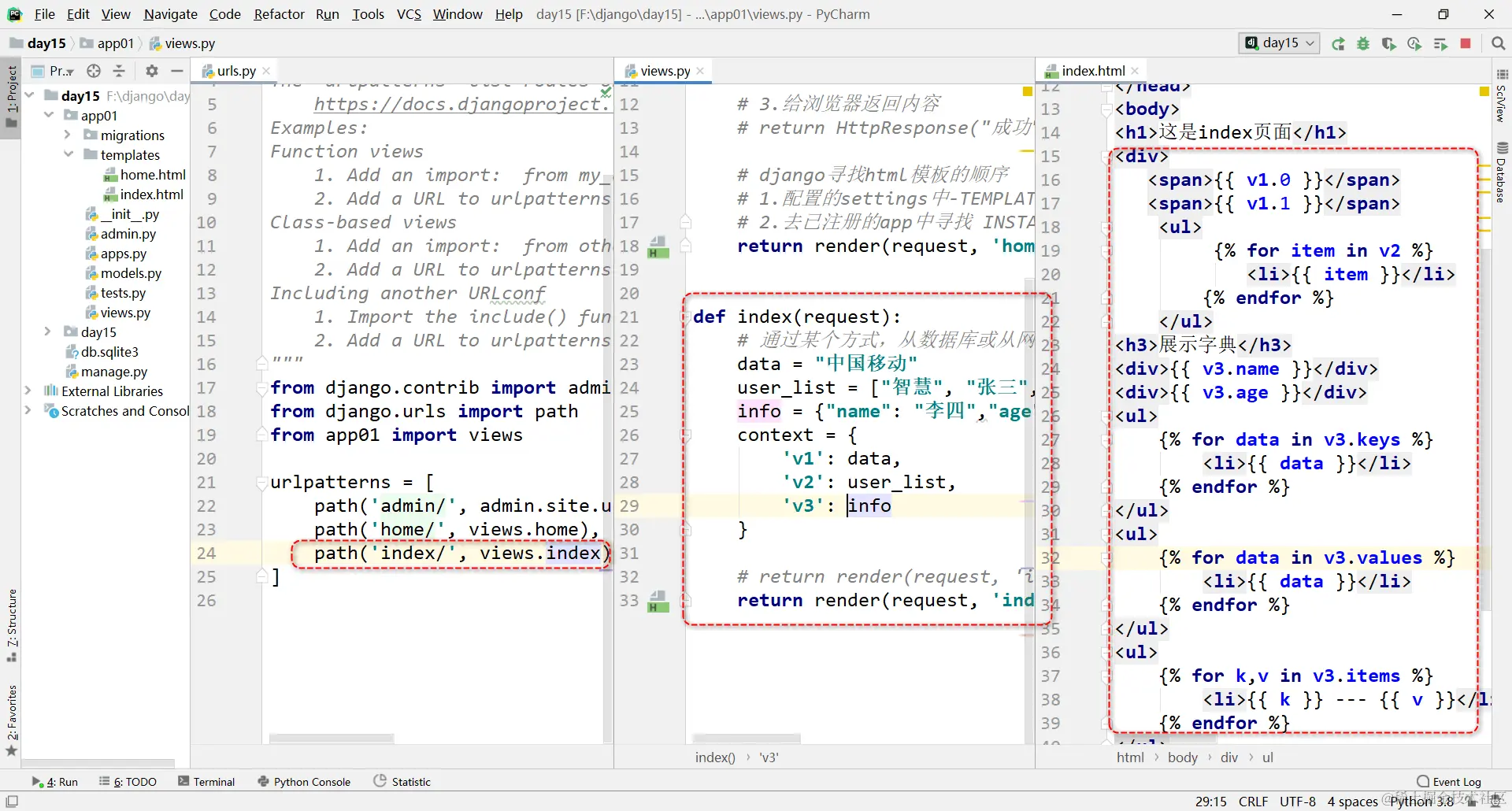Click the HTML gutter icon on line 18
Viewport: 1512px width, 811px height.
[658, 246]
